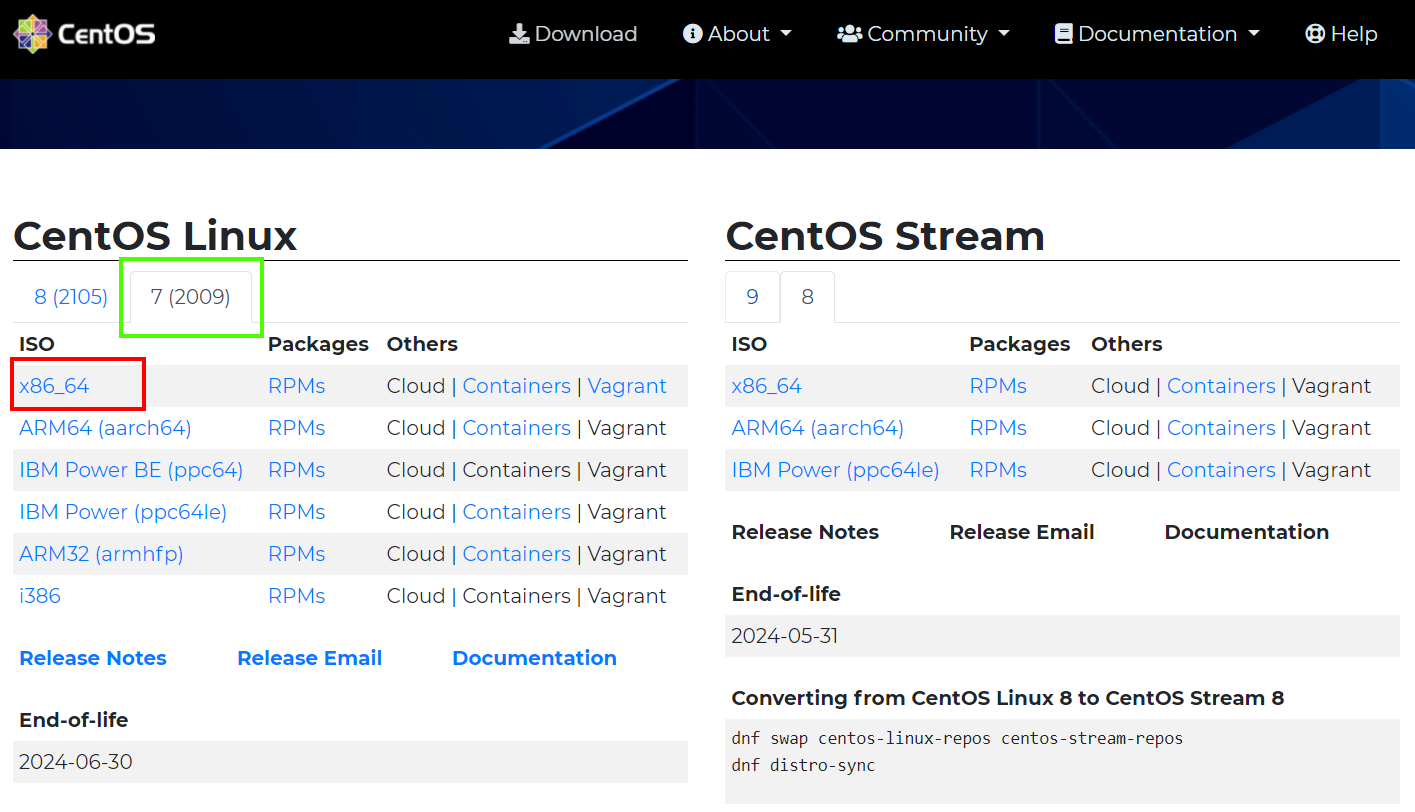Viewport: 1415px width, 812px height.
Task: Click the Release Email link
Action: tap(309, 658)
